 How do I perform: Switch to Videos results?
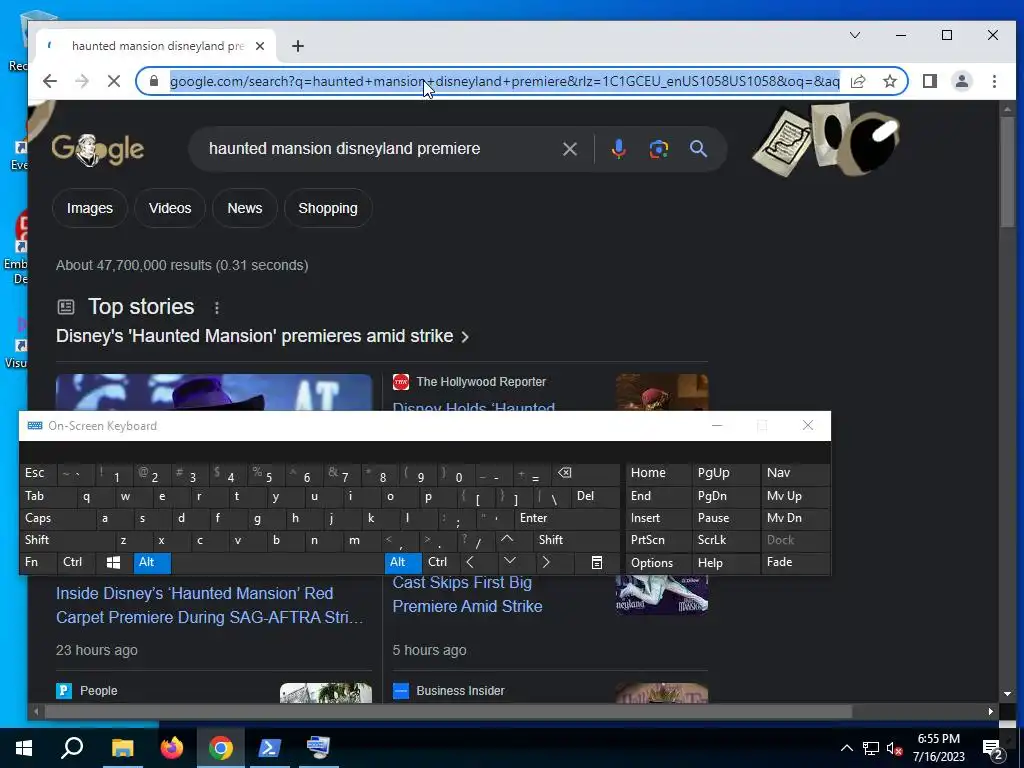pyautogui.click(x=170, y=208)
